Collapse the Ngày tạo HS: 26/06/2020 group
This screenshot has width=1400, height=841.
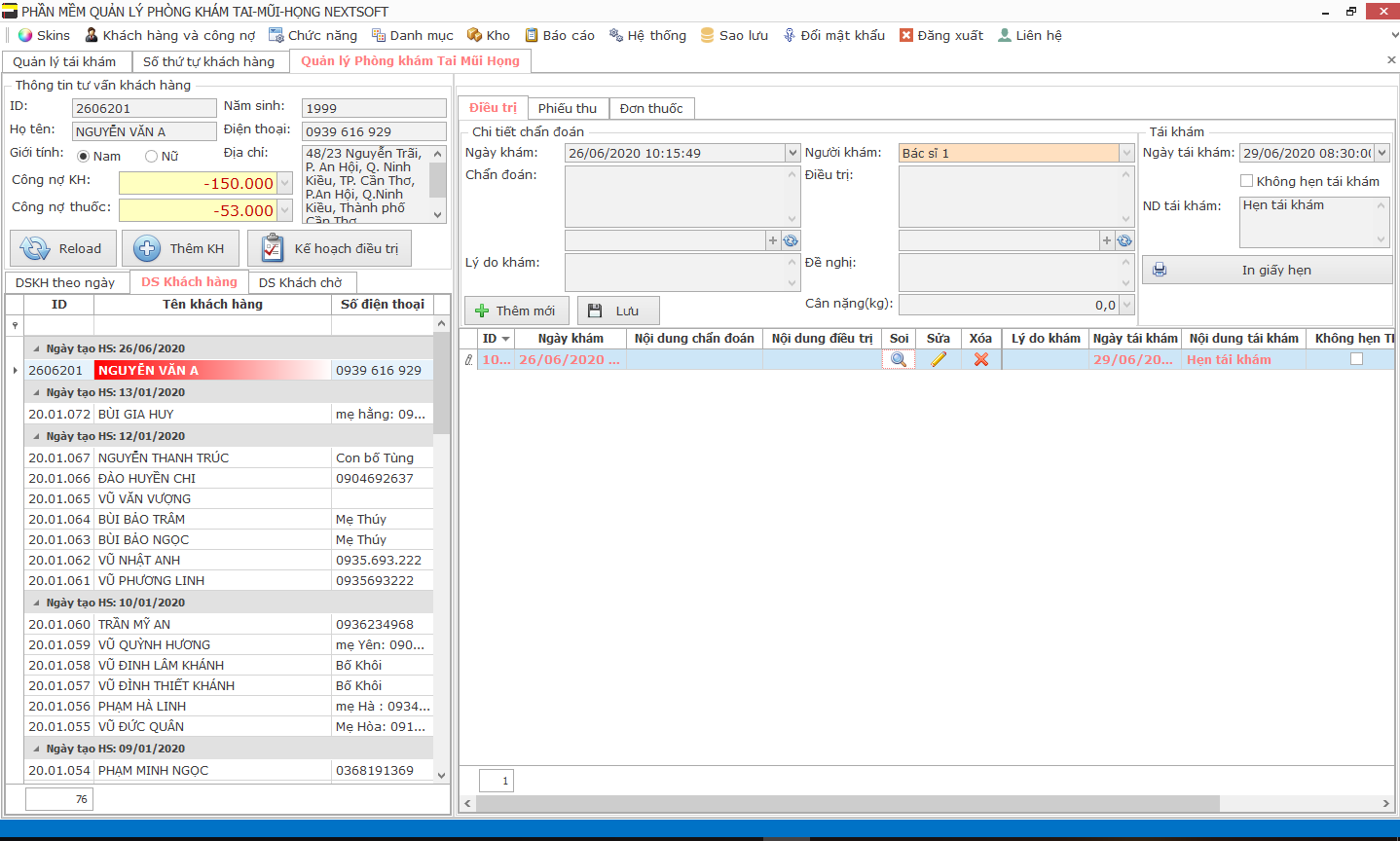point(37,348)
